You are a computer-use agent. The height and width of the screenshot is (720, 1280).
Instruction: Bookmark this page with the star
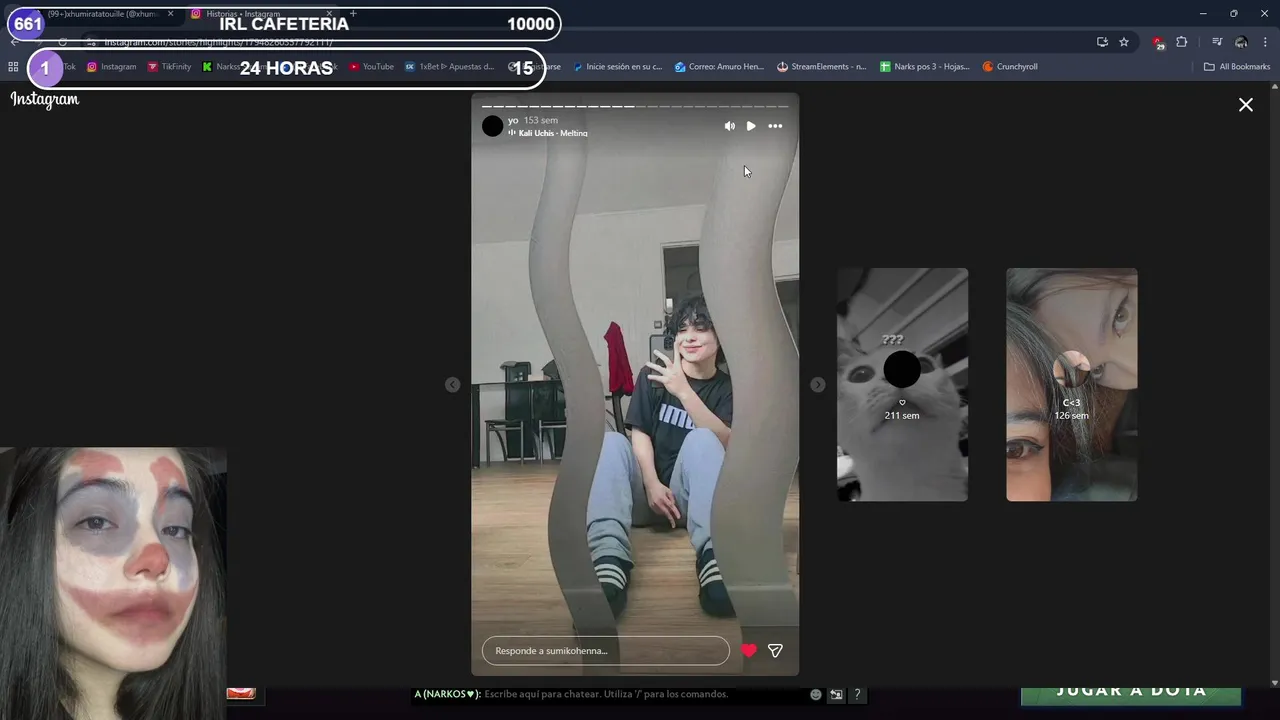click(x=1124, y=42)
